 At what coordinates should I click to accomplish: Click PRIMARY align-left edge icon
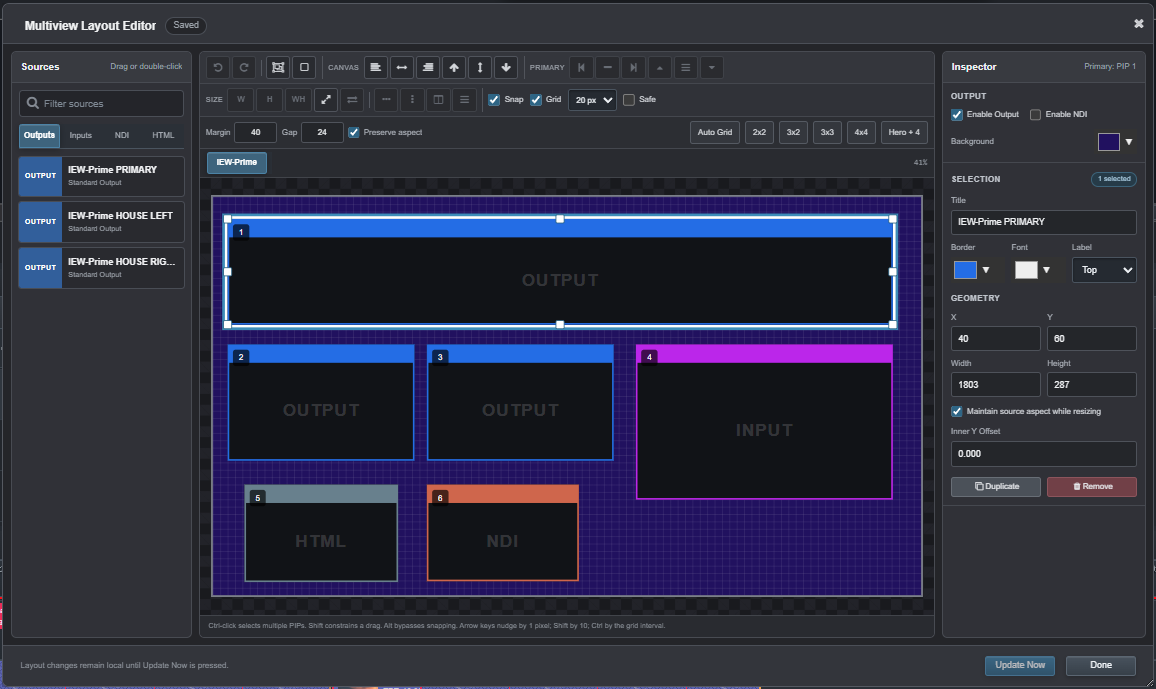tap(582, 67)
